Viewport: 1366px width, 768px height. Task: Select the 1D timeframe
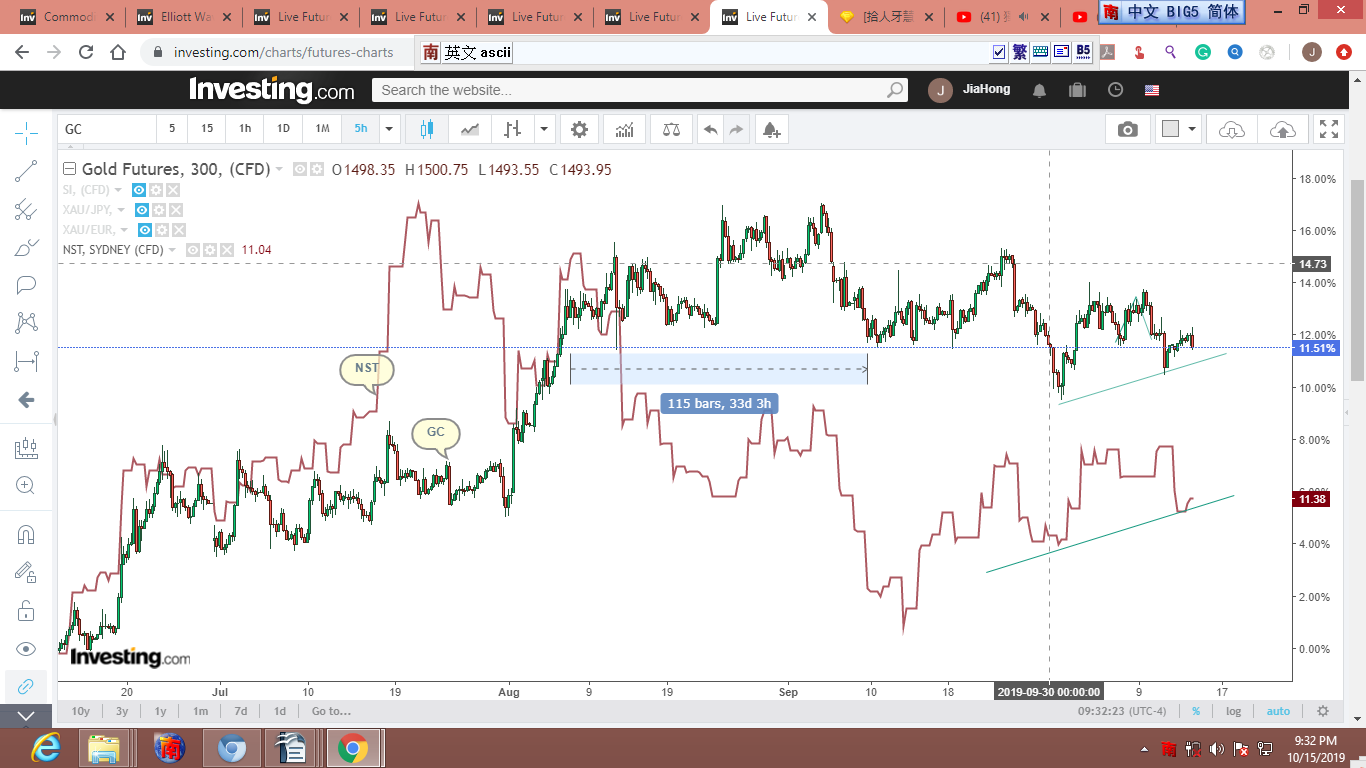point(283,129)
